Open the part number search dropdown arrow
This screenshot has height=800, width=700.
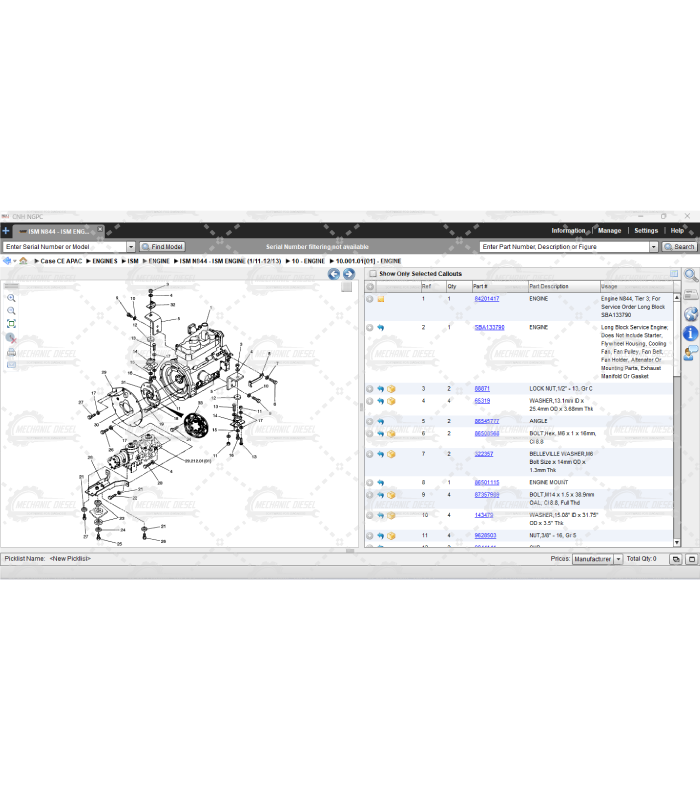click(654, 247)
